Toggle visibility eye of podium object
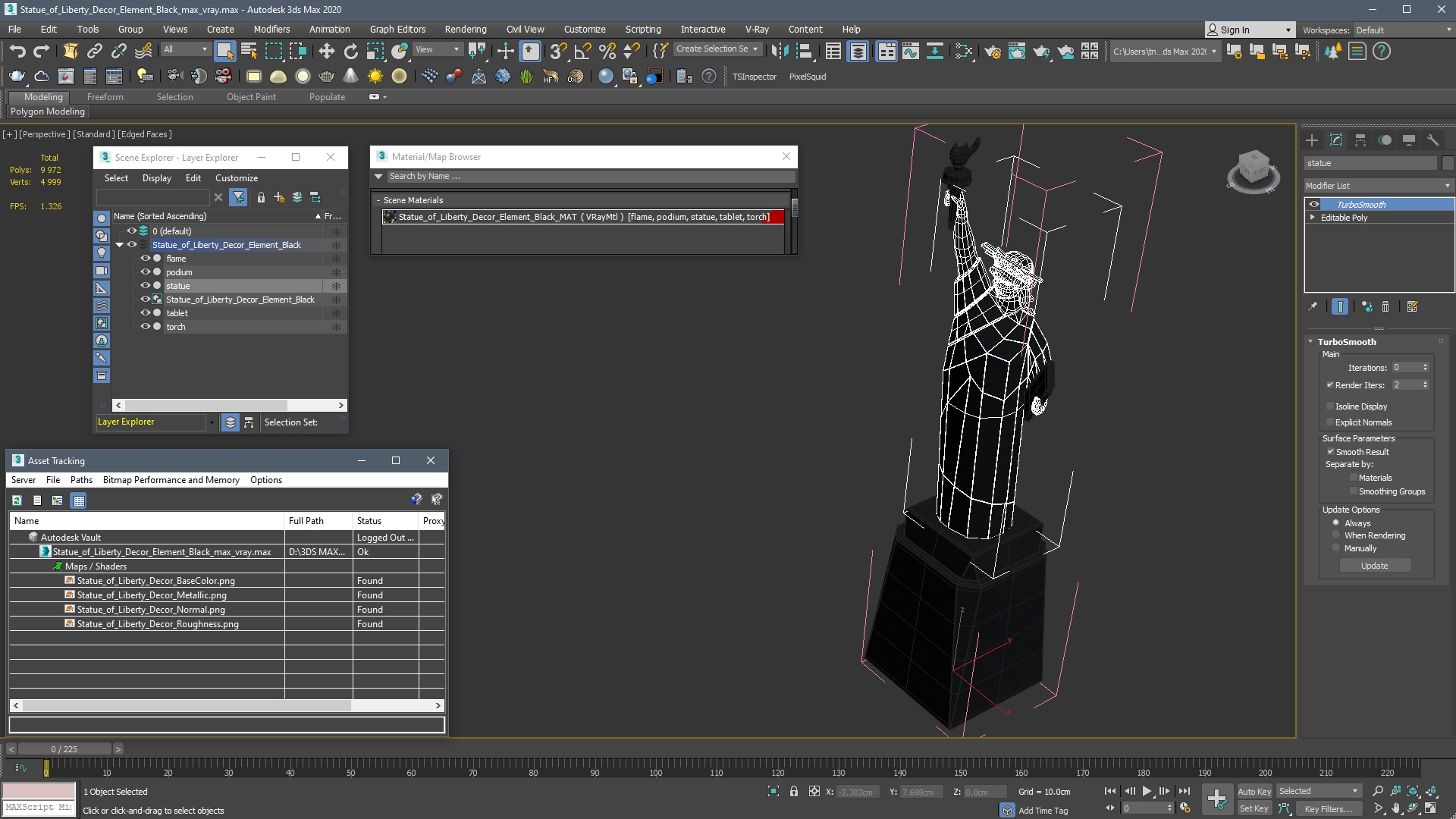The height and width of the screenshot is (819, 1456). pos(145,272)
